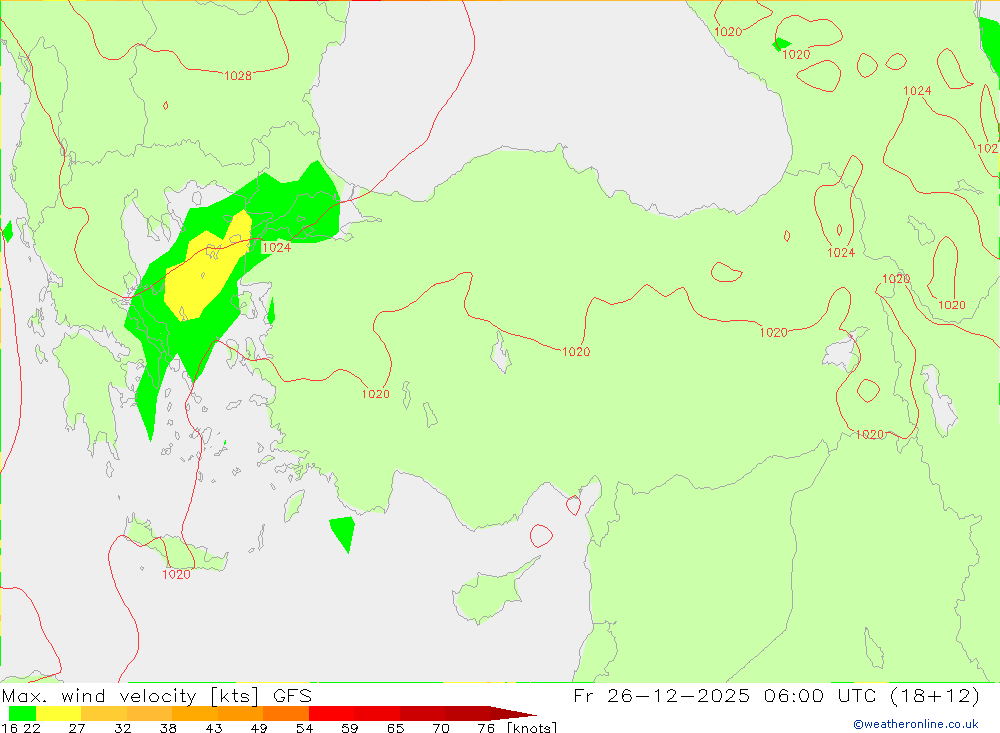
Task: Click the yellow high-wind zone over Aegean
Action: 205,271
